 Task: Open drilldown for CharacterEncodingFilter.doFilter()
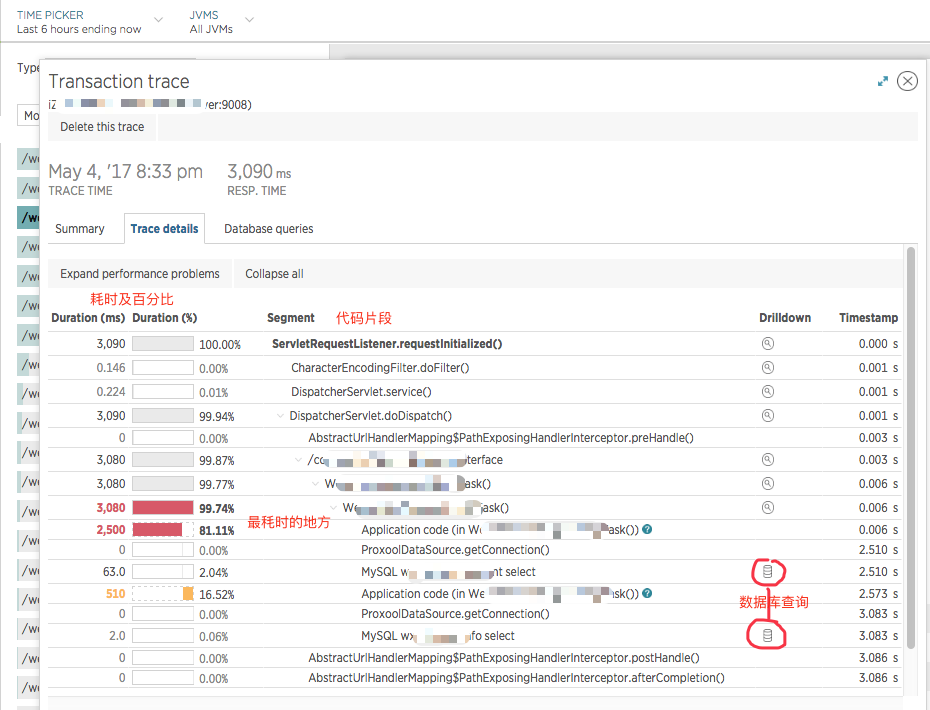tap(767, 367)
